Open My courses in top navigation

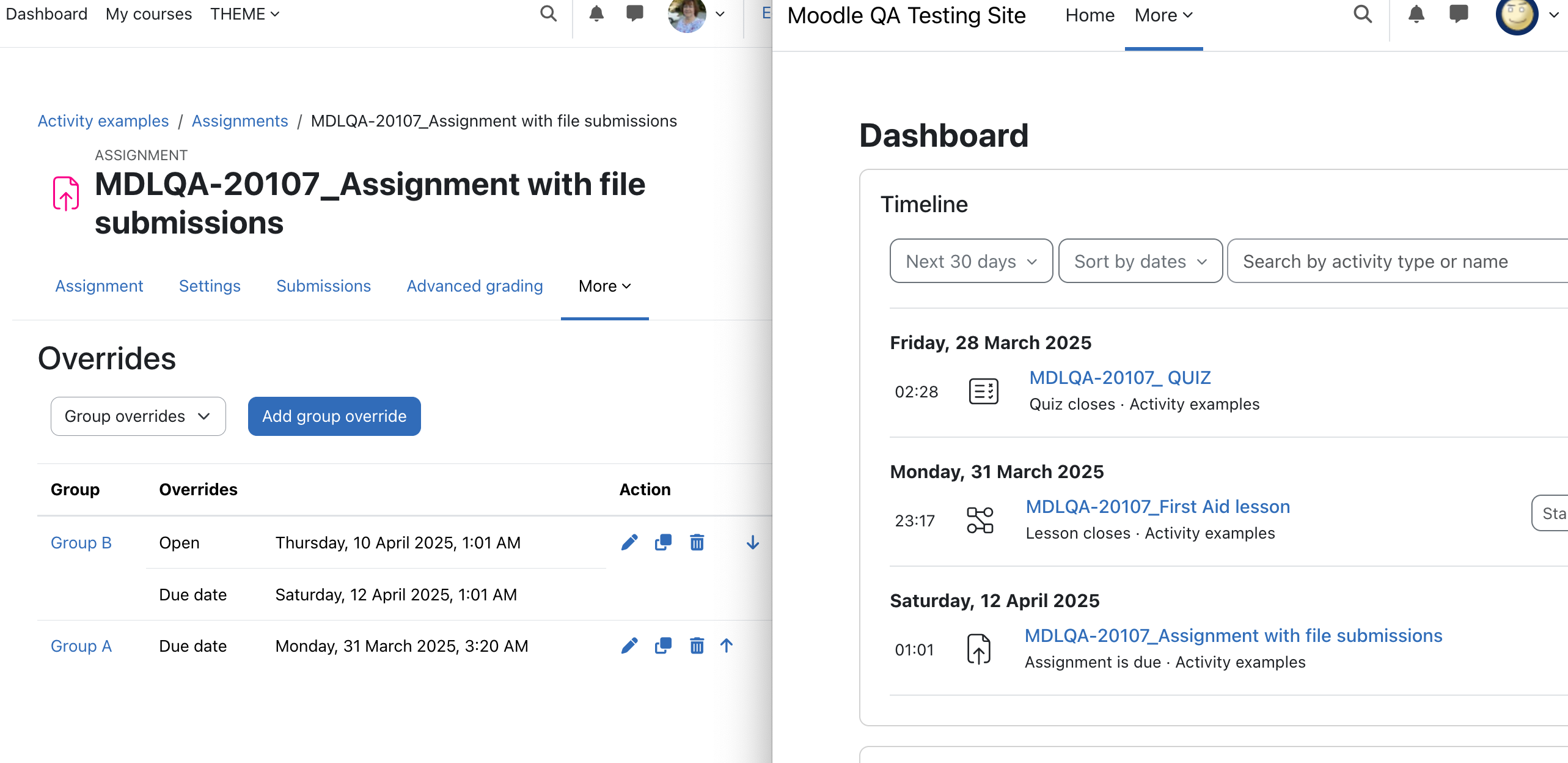click(148, 14)
